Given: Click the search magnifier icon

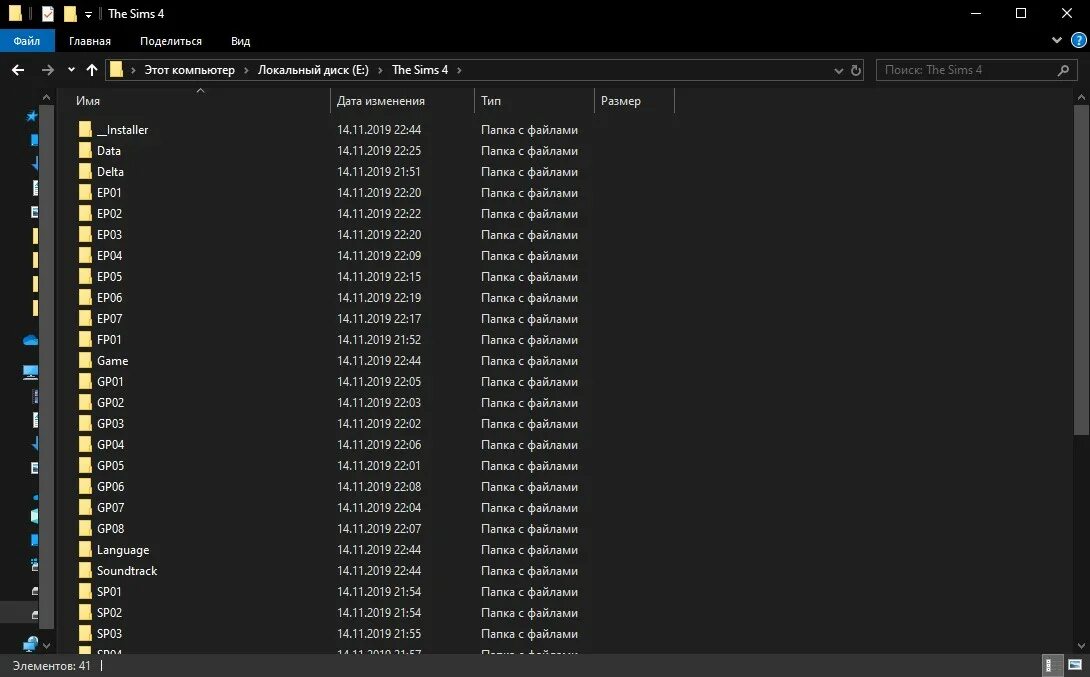Looking at the screenshot, I should (1063, 70).
